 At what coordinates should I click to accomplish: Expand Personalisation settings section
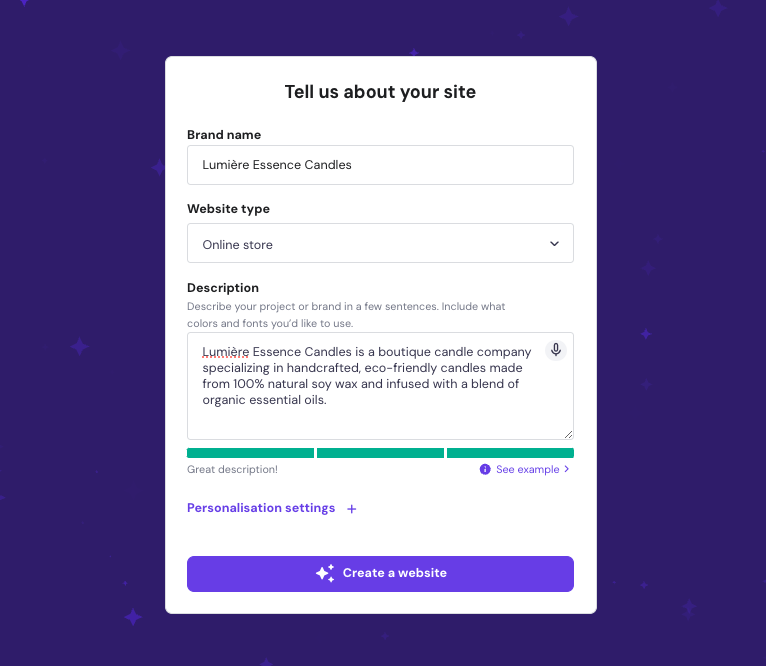point(261,508)
